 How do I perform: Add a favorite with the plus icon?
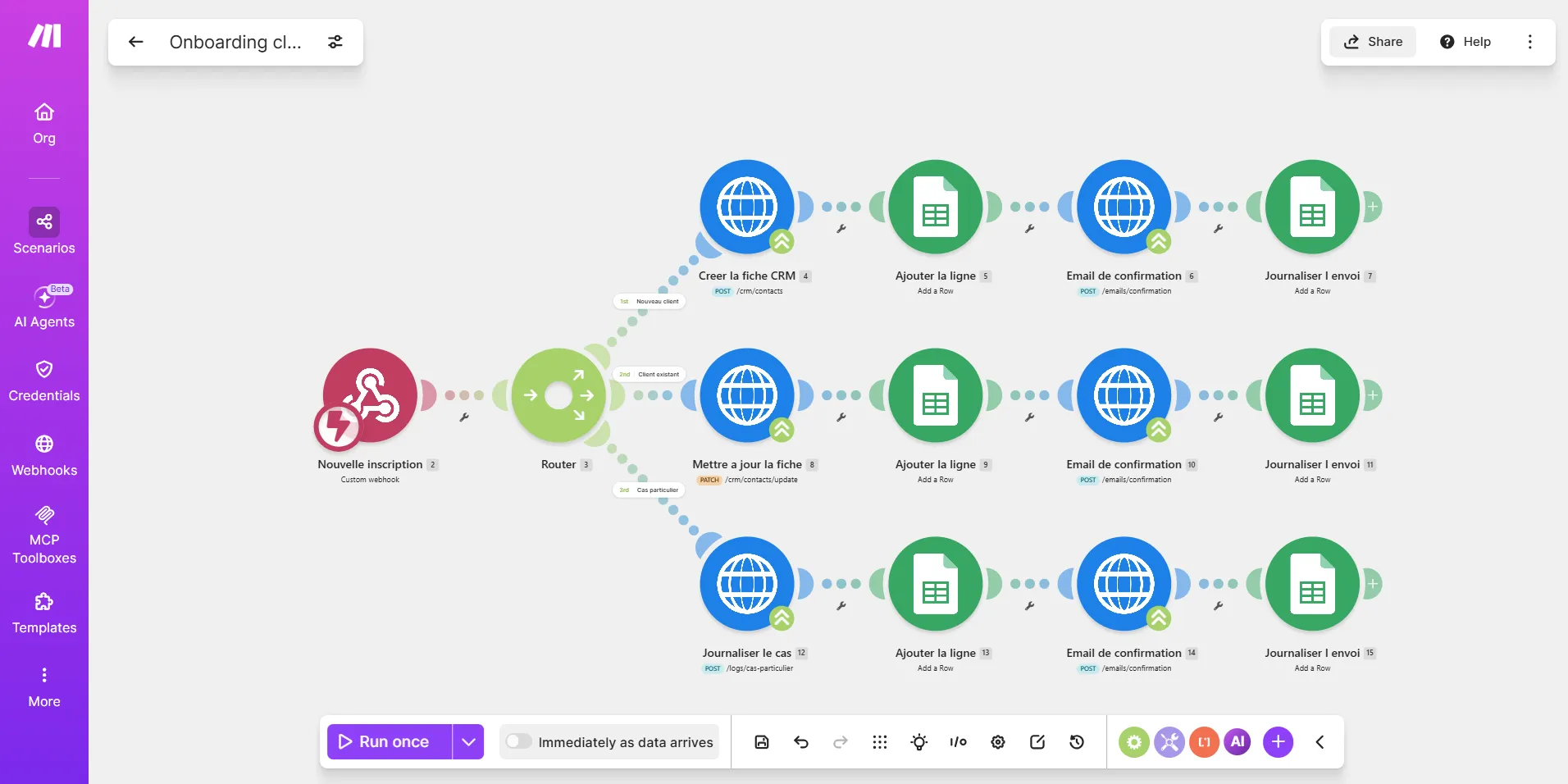(x=1278, y=742)
